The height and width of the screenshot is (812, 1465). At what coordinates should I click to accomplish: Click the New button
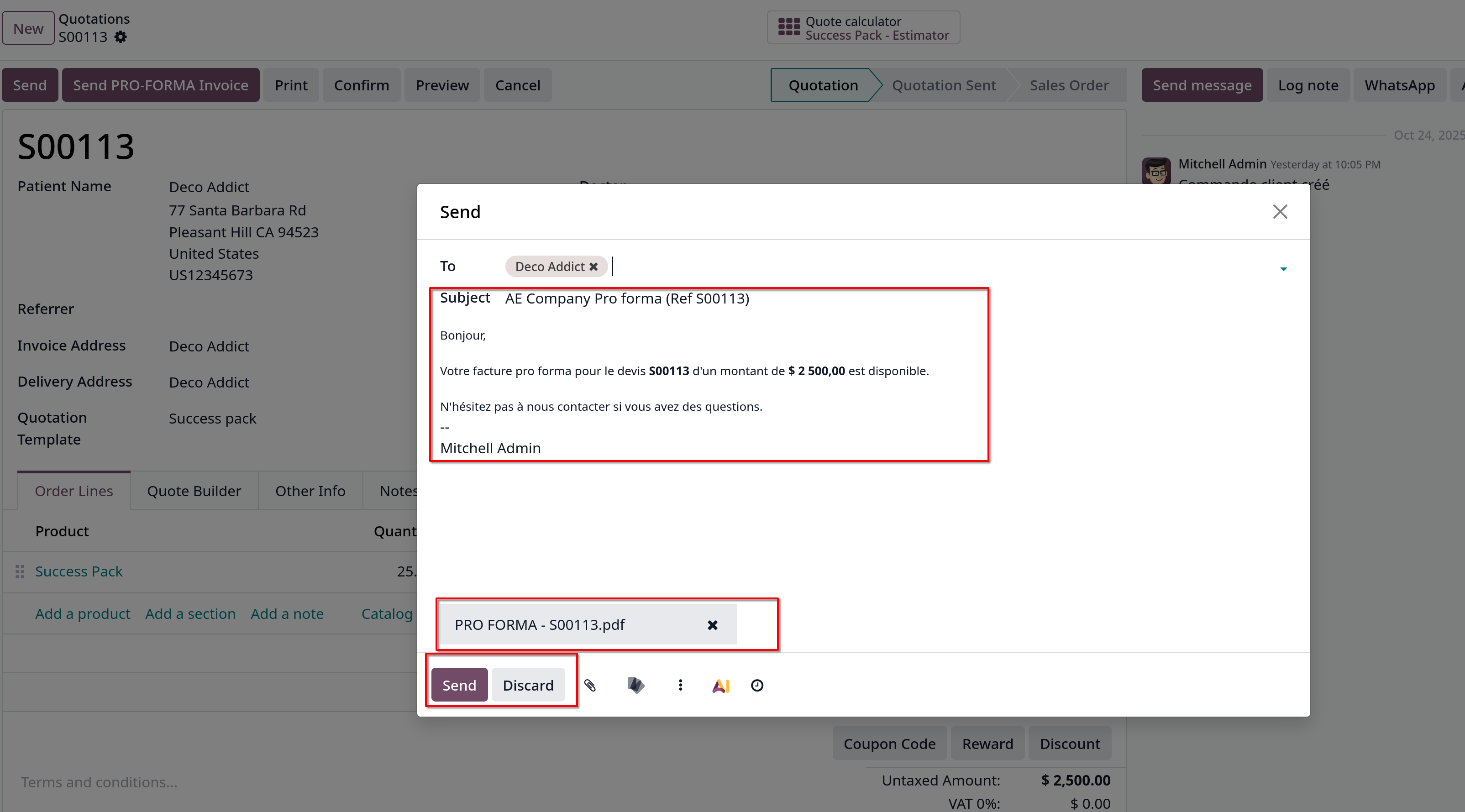pos(28,28)
